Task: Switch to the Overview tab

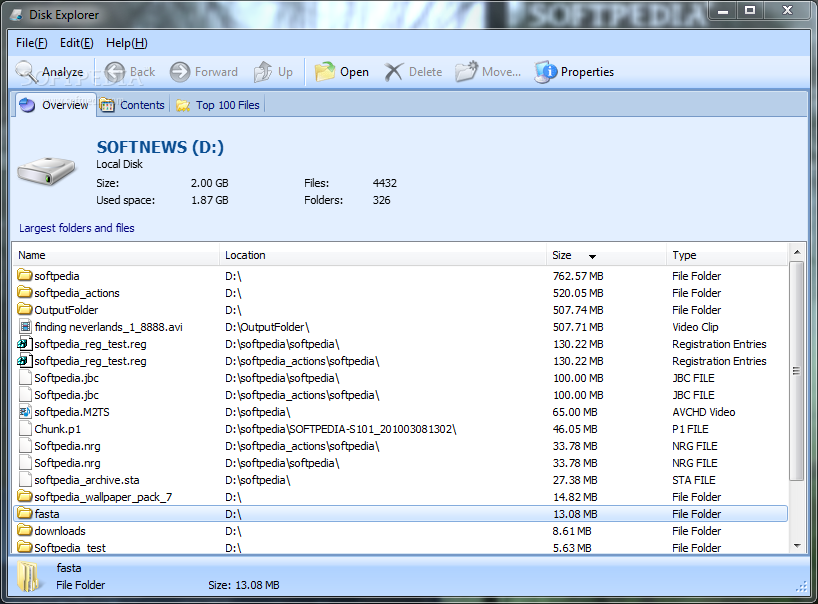Action: [55, 105]
